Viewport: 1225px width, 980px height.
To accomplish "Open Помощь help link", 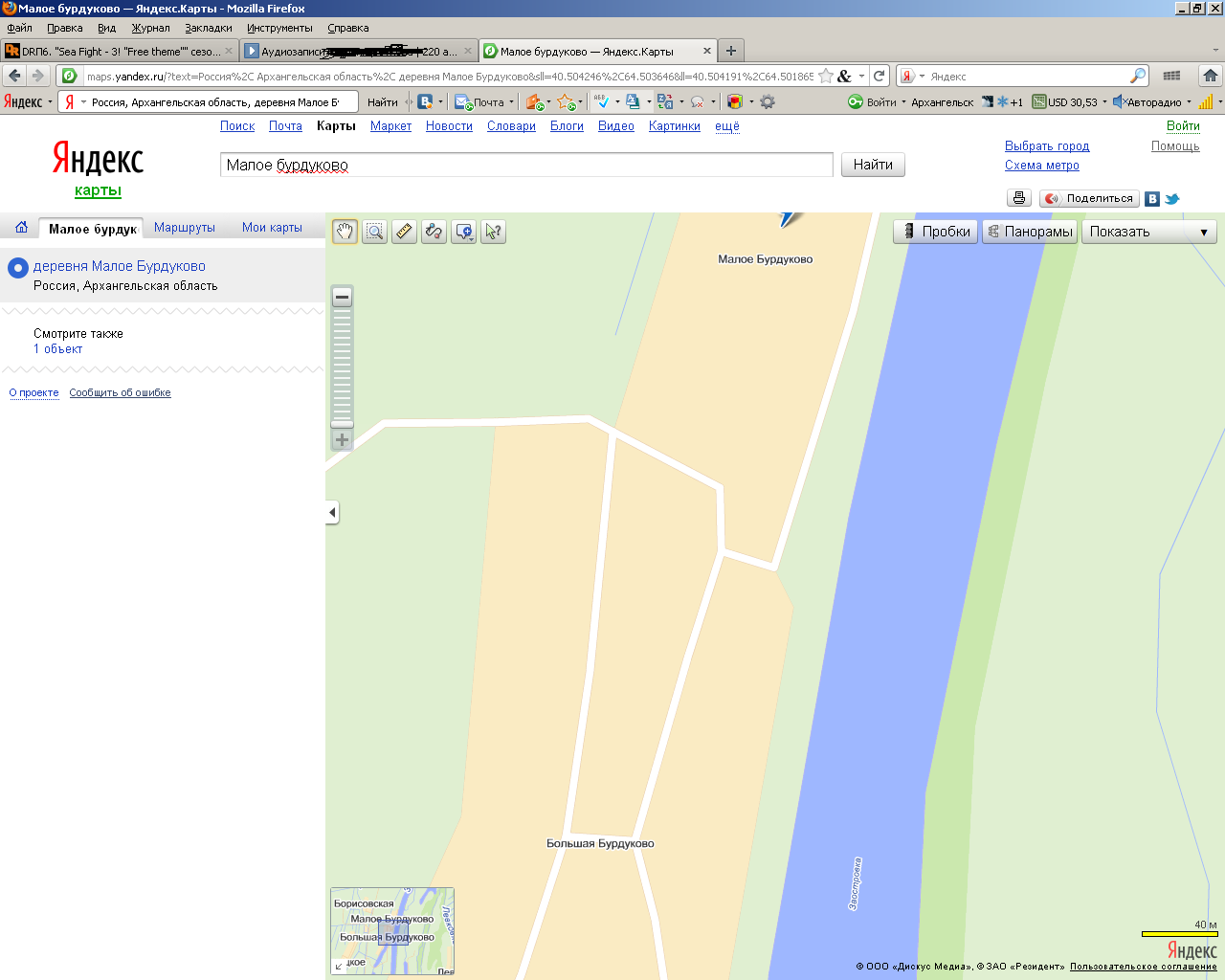I will 1175,146.
